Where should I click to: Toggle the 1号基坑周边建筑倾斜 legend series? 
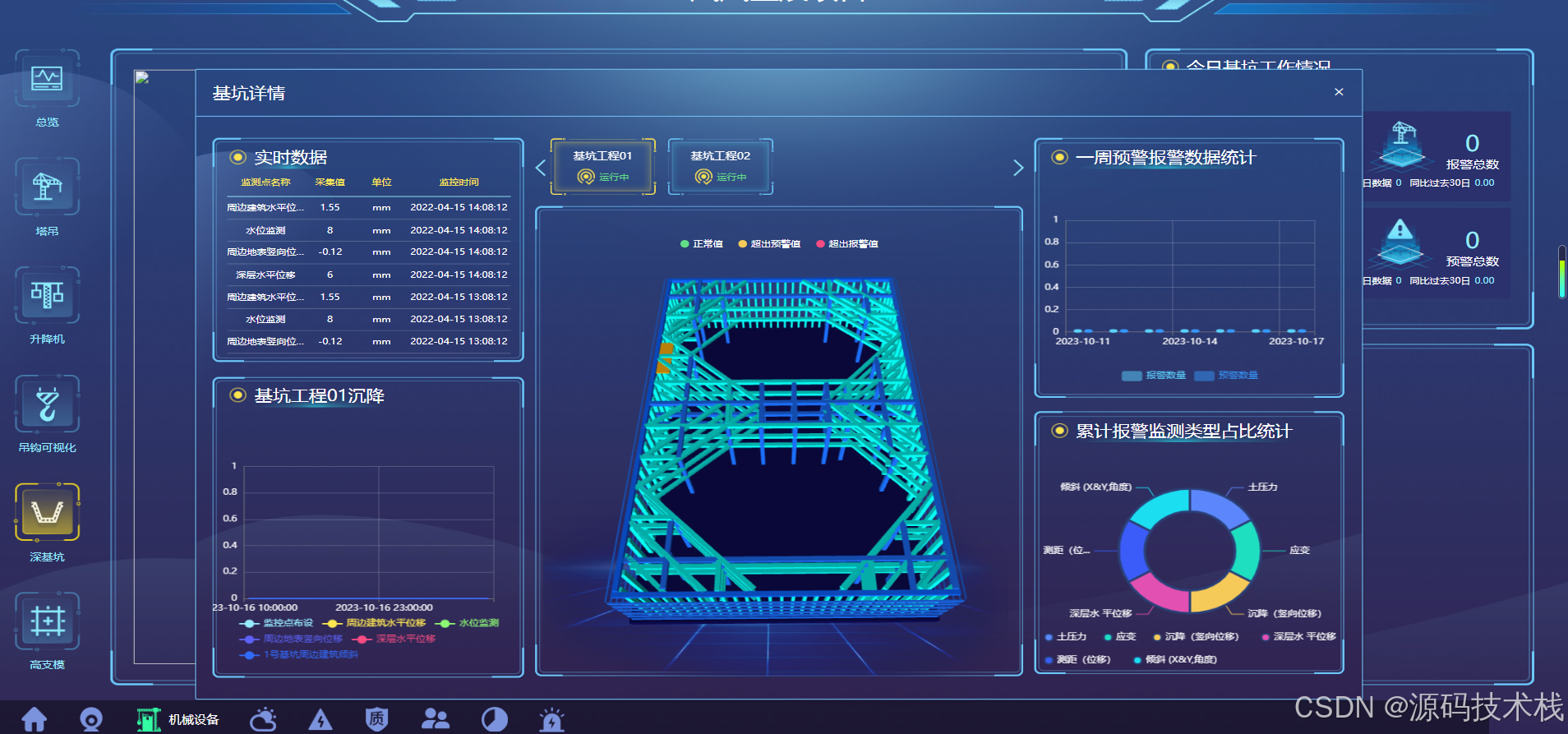click(299, 654)
